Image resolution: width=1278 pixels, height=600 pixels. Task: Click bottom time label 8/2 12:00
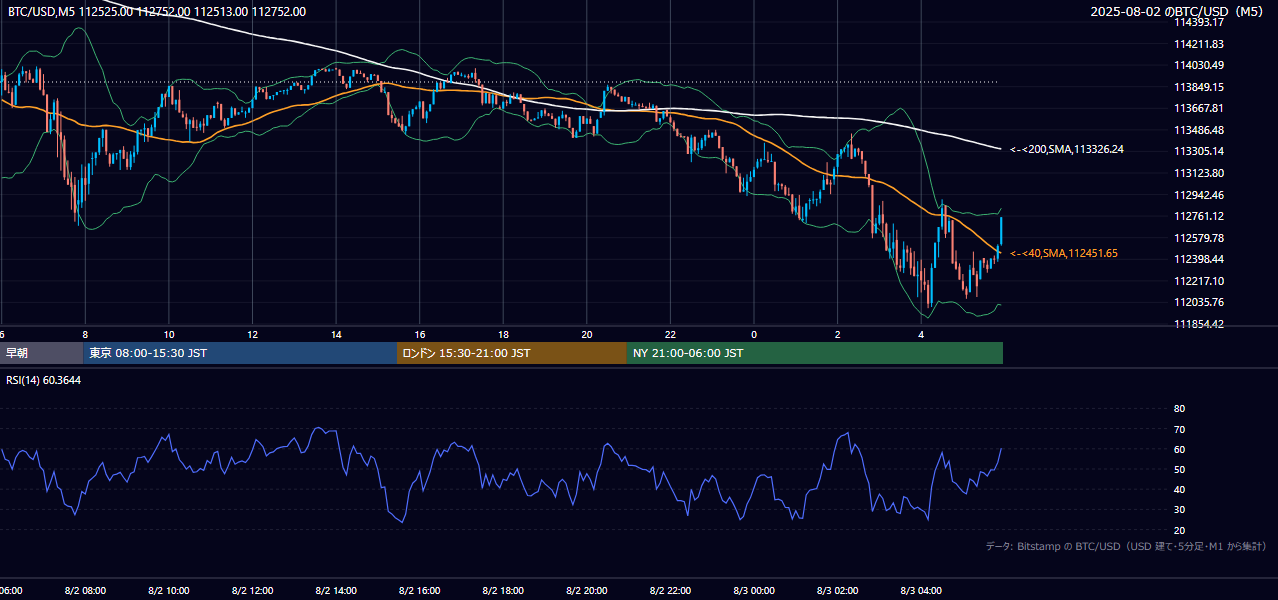253,591
